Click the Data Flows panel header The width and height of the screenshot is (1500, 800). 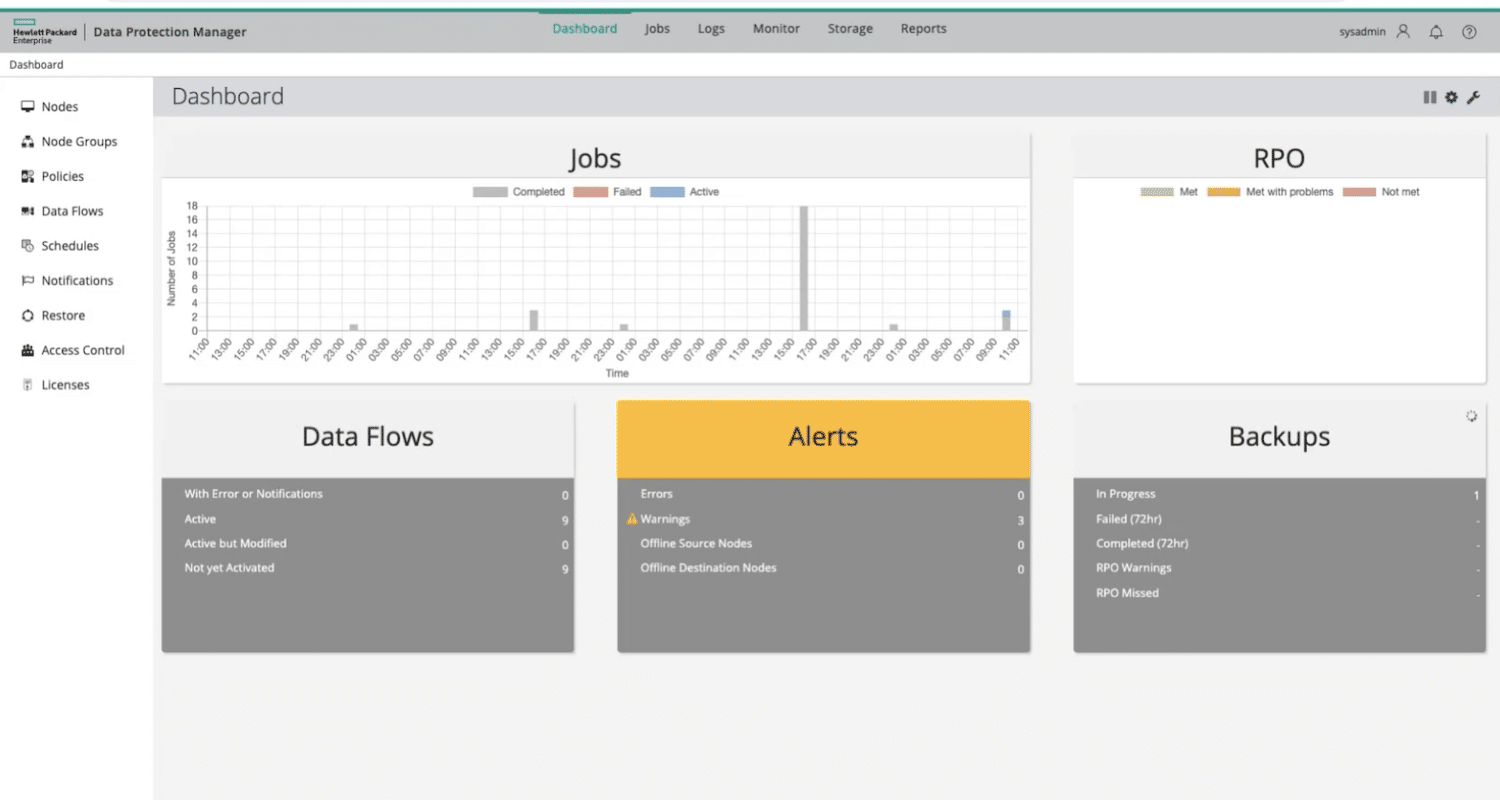tap(368, 437)
